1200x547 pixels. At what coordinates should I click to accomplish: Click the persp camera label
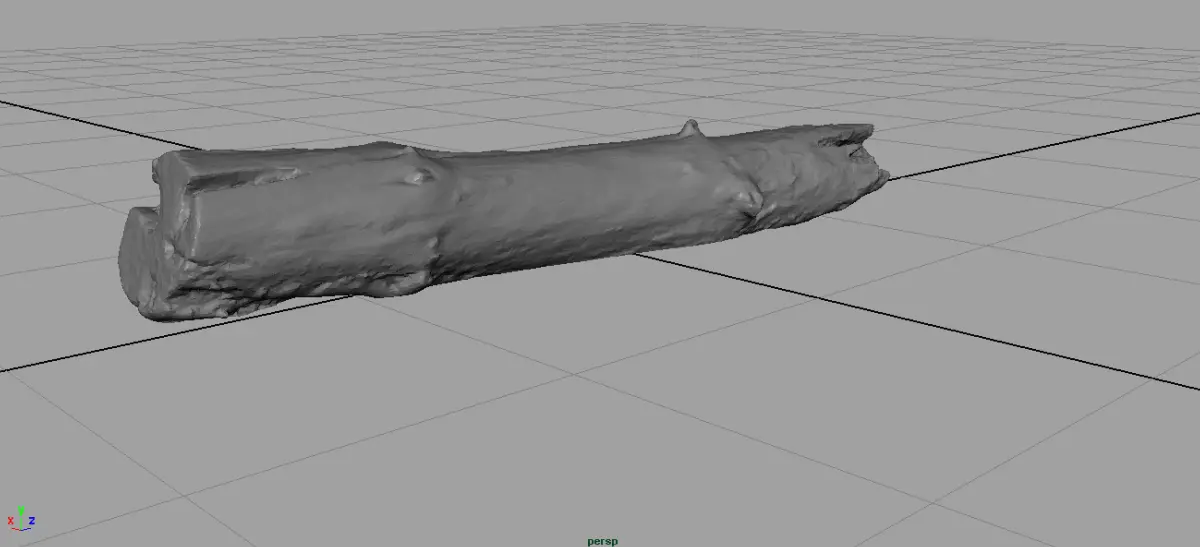tap(602, 541)
